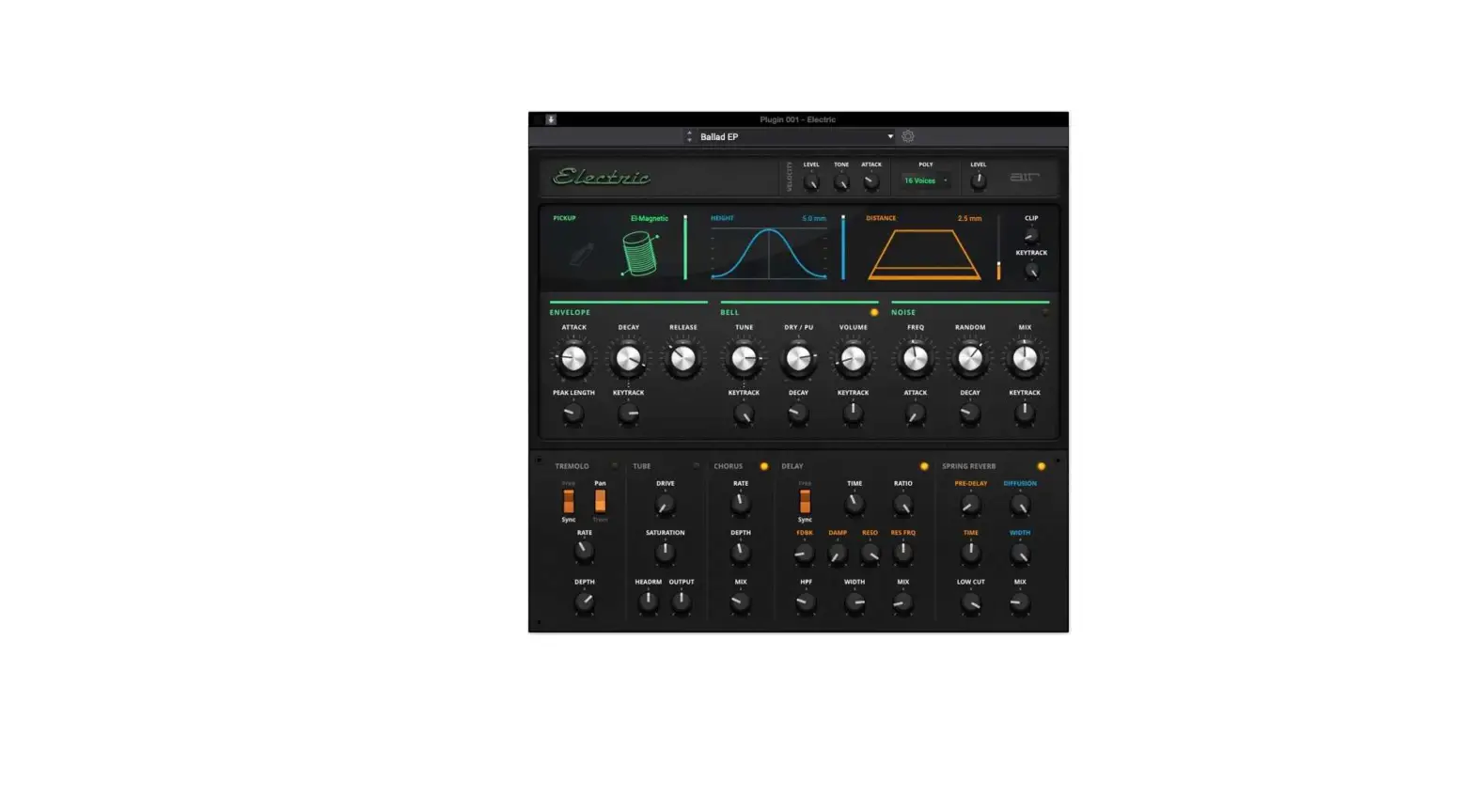
Task: Click the Envelope Decay knob
Action: [x=628, y=358]
